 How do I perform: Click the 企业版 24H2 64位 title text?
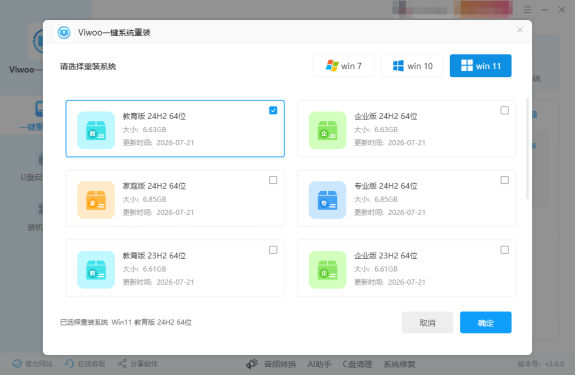pos(386,116)
